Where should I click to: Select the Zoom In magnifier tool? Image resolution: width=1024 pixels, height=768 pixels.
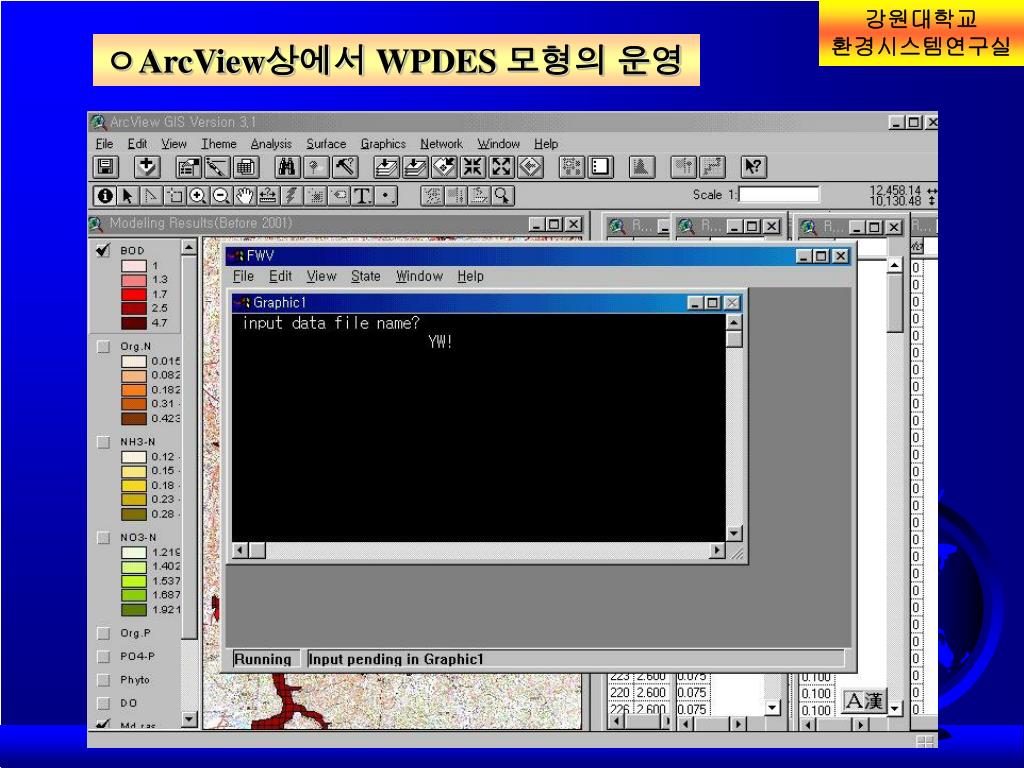[x=198, y=195]
